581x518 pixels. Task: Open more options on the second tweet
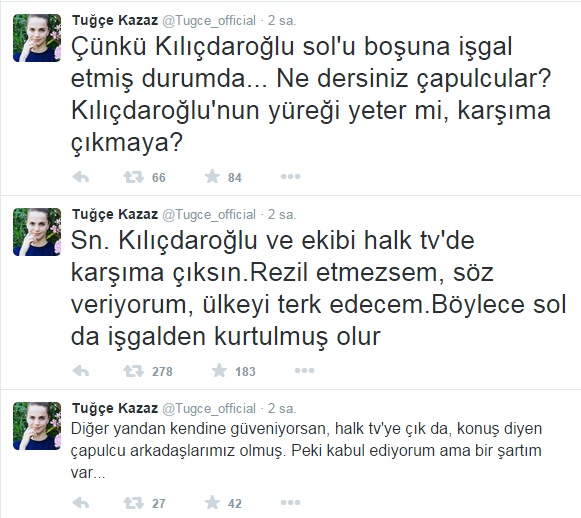pos(304,371)
